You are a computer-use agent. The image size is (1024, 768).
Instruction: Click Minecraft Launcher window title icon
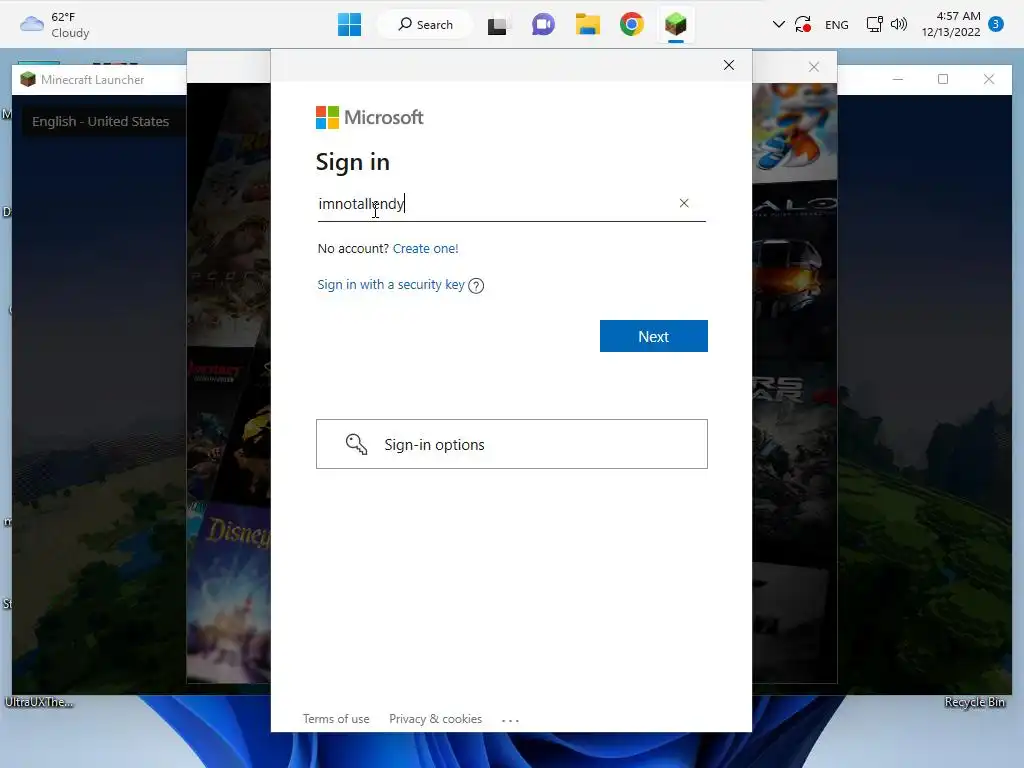click(x=28, y=80)
